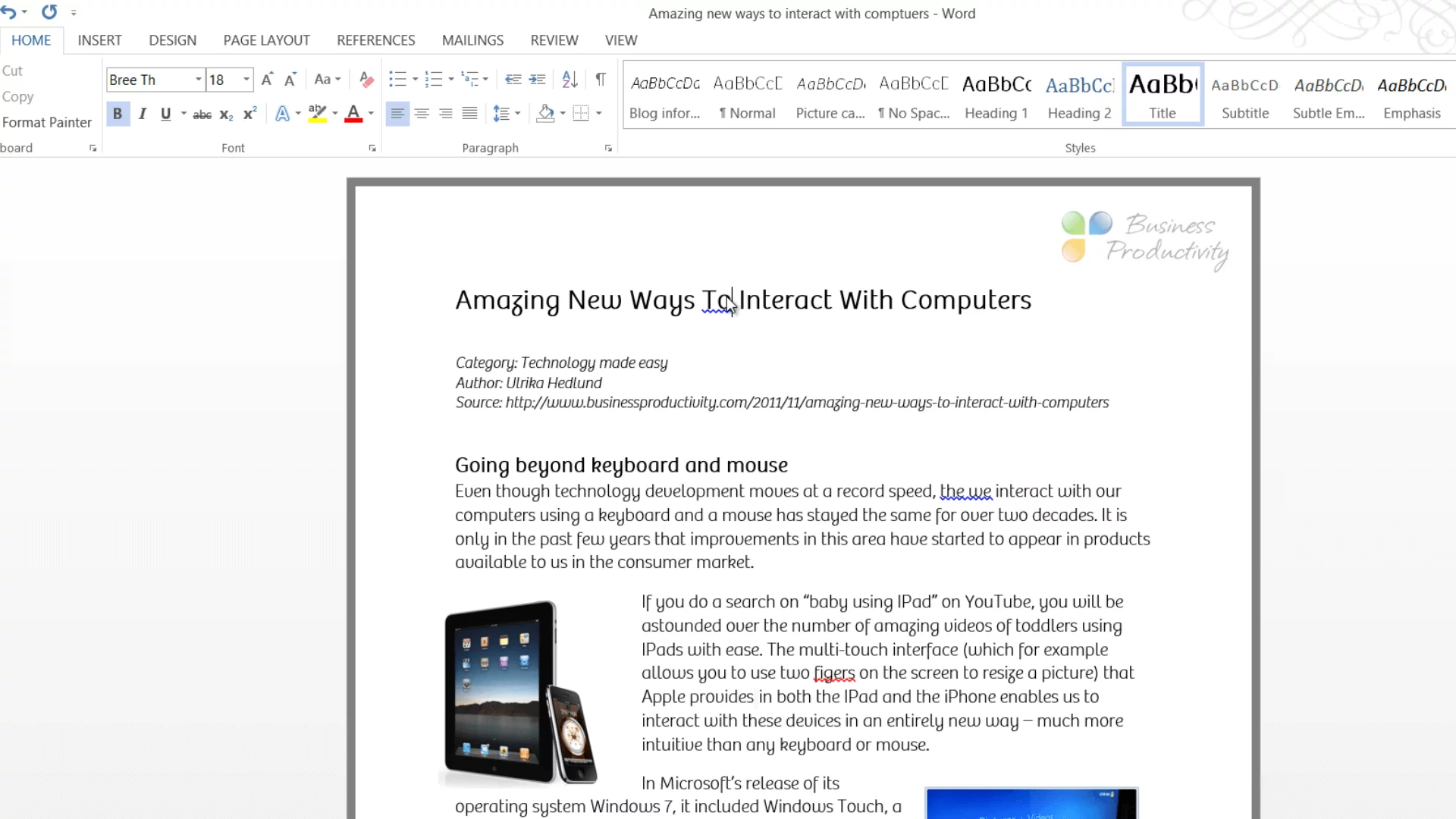Click the Grow Font size icon
1456x819 pixels.
[267, 80]
